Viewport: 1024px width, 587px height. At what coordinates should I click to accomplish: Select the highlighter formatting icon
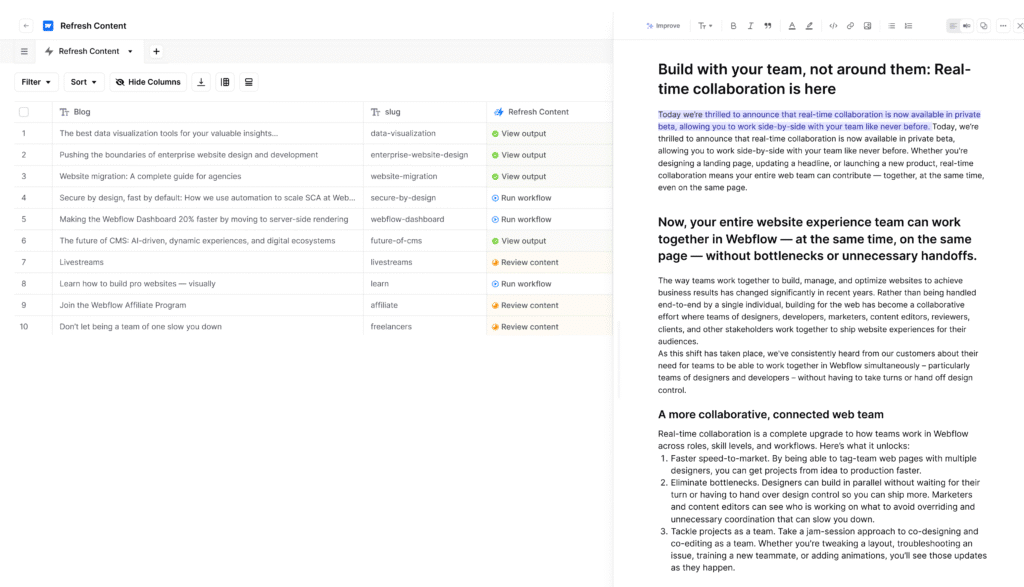click(x=808, y=25)
